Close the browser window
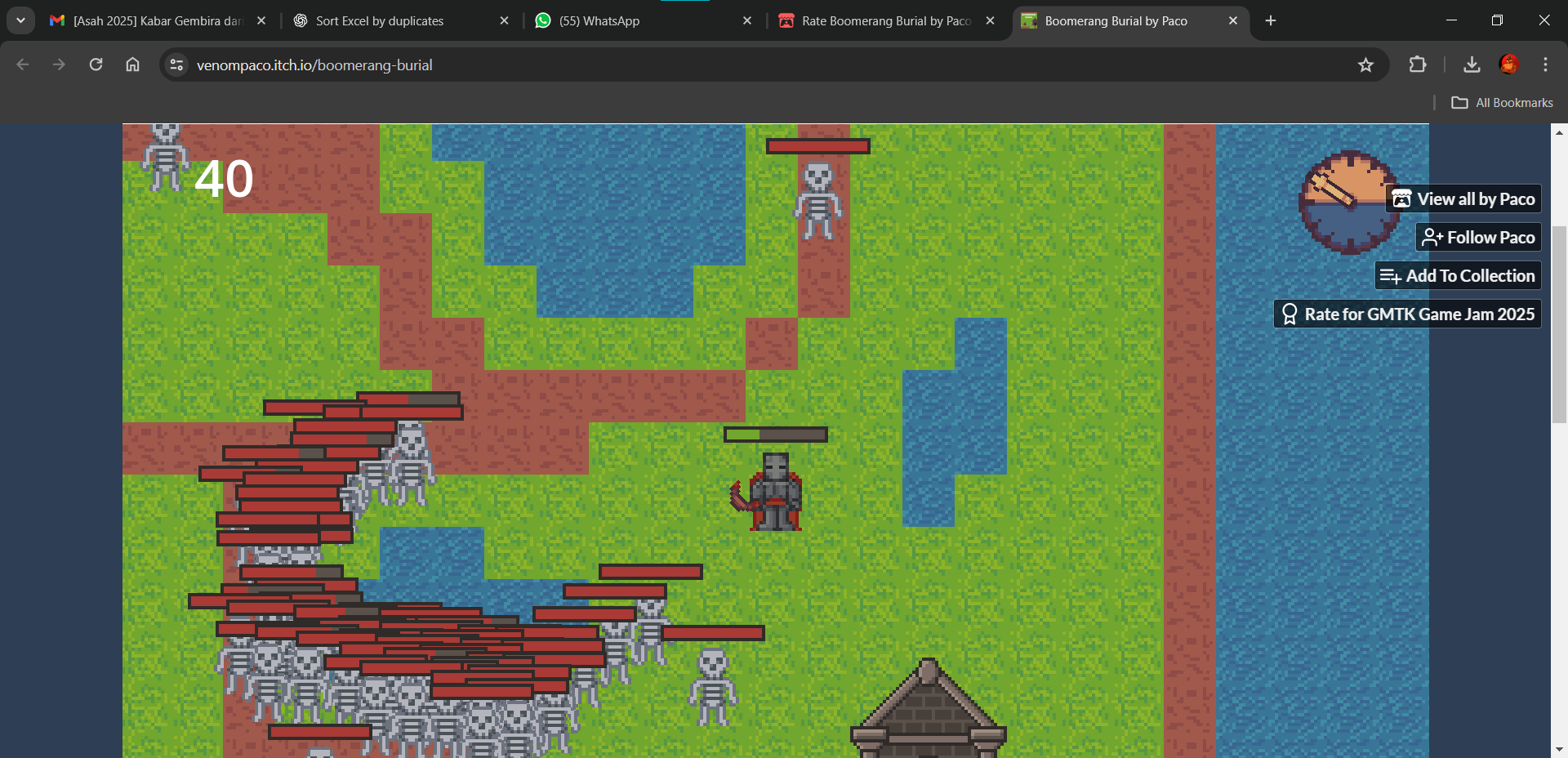This screenshot has height=758, width=1568. point(1543,20)
